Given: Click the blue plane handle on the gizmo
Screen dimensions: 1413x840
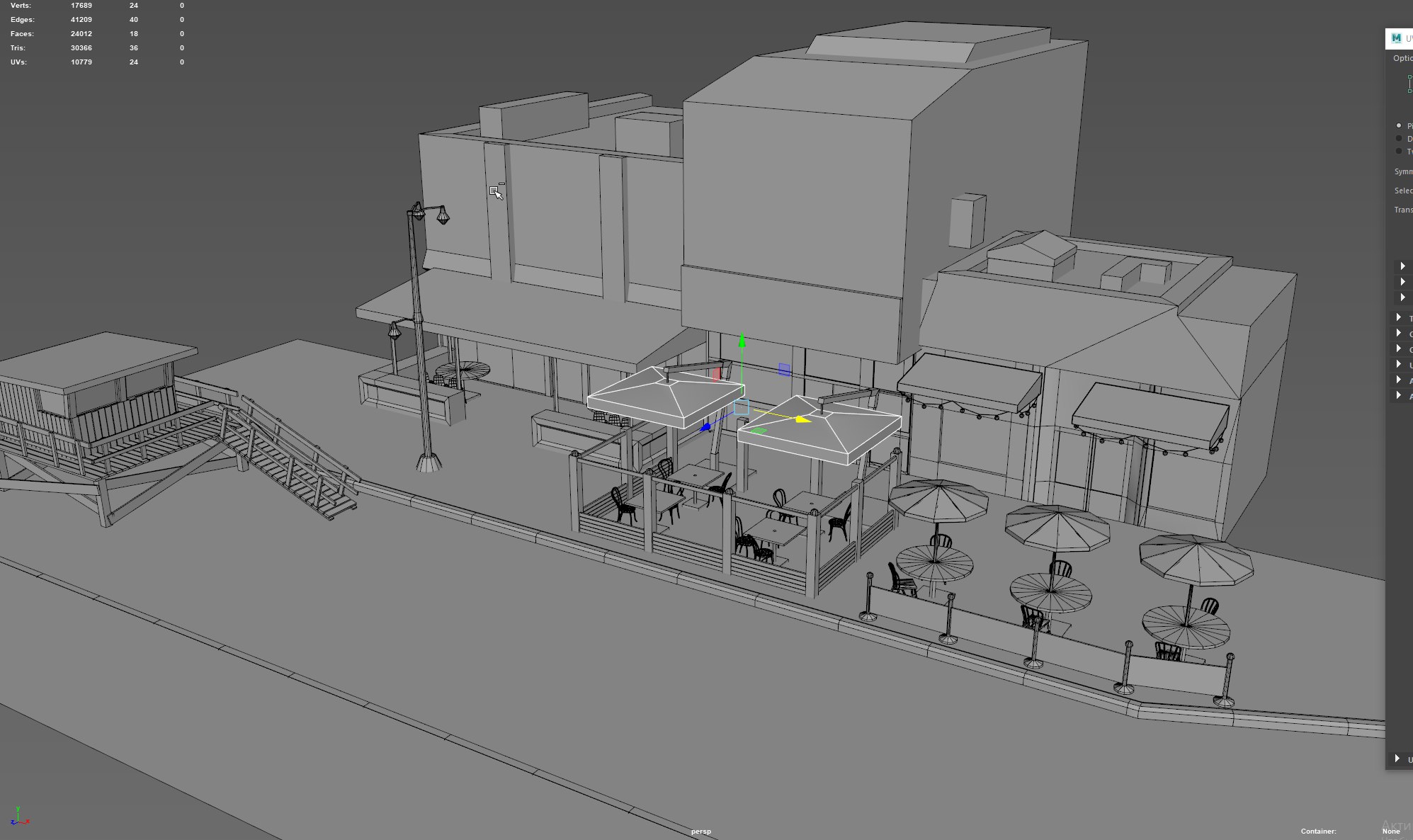Looking at the screenshot, I should click(x=784, y=370).
